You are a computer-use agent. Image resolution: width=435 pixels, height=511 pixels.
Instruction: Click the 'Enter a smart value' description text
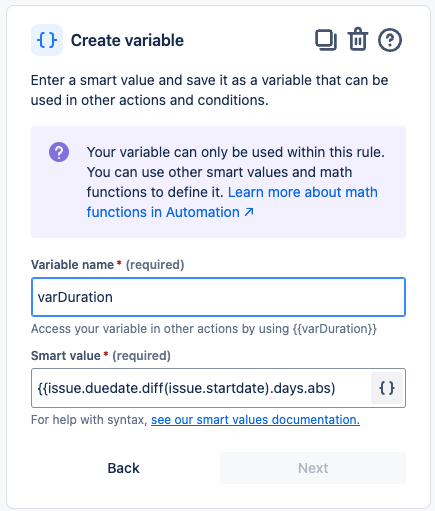(x=210, y=90)
